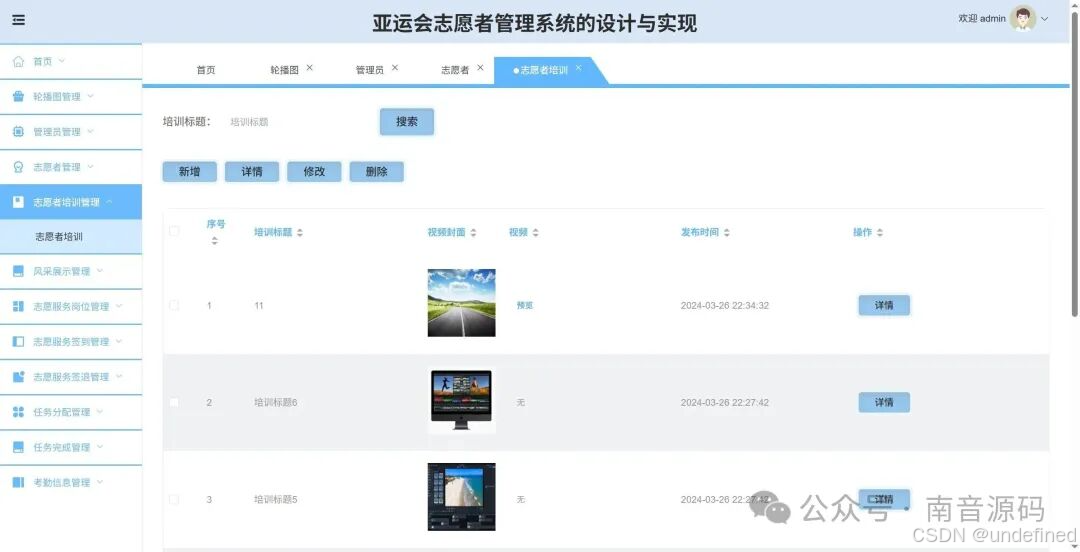This screenshot has height=552, width=1080.
Task: Expand the 轮播图管理 menu chevron
Action: (x=90, y=96)
